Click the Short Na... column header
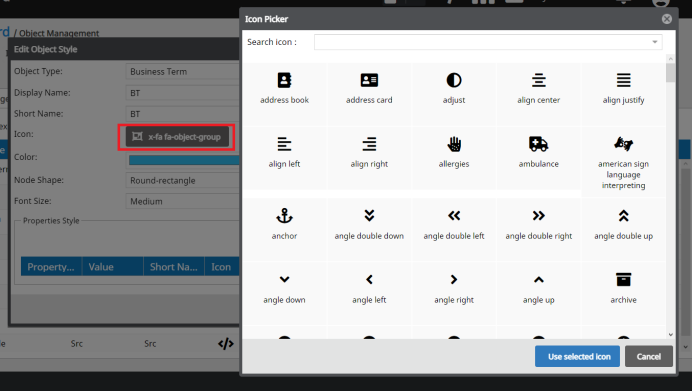Viewport: 692px width, 391px height. 174,267
